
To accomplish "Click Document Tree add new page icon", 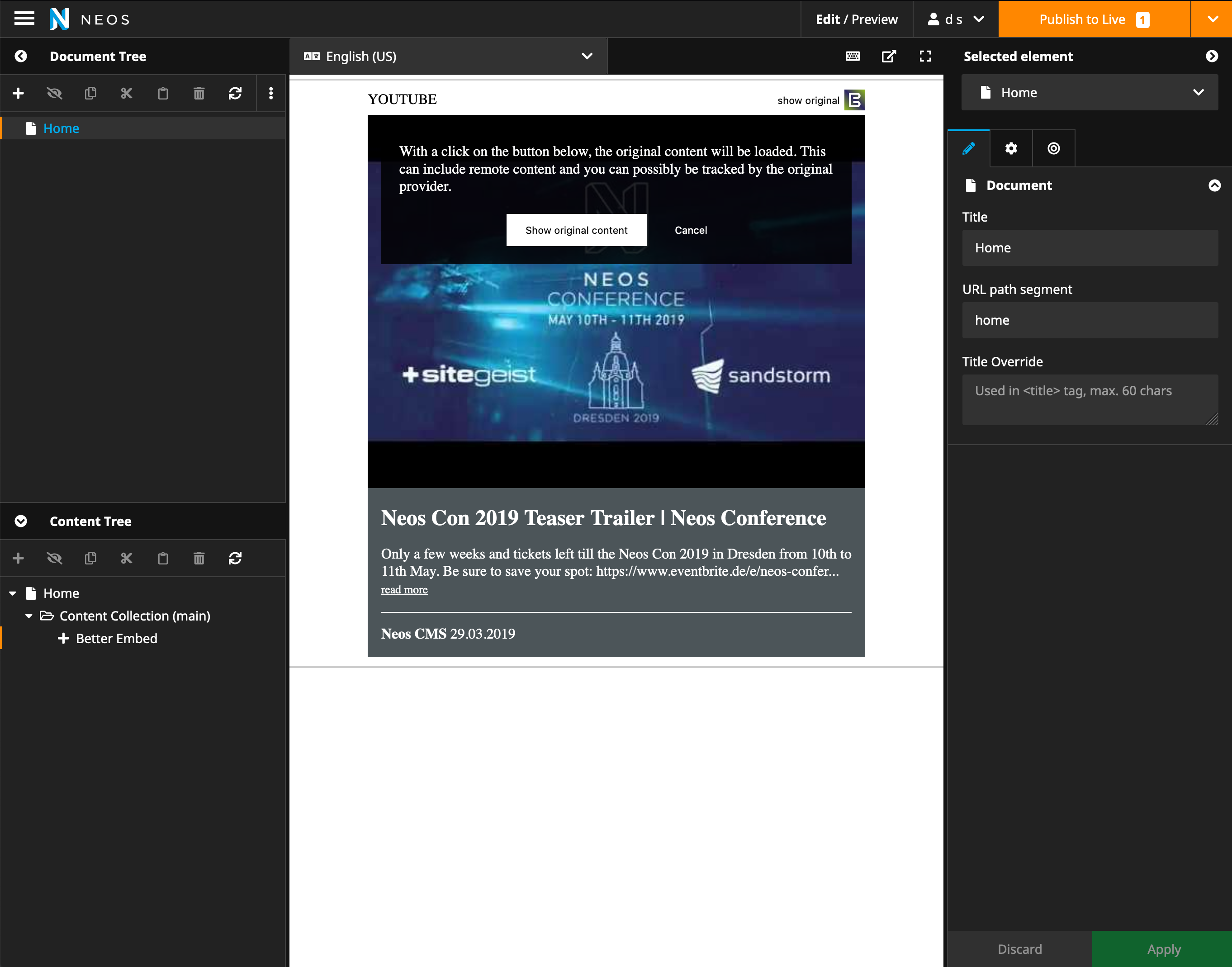I will [18, 94].
